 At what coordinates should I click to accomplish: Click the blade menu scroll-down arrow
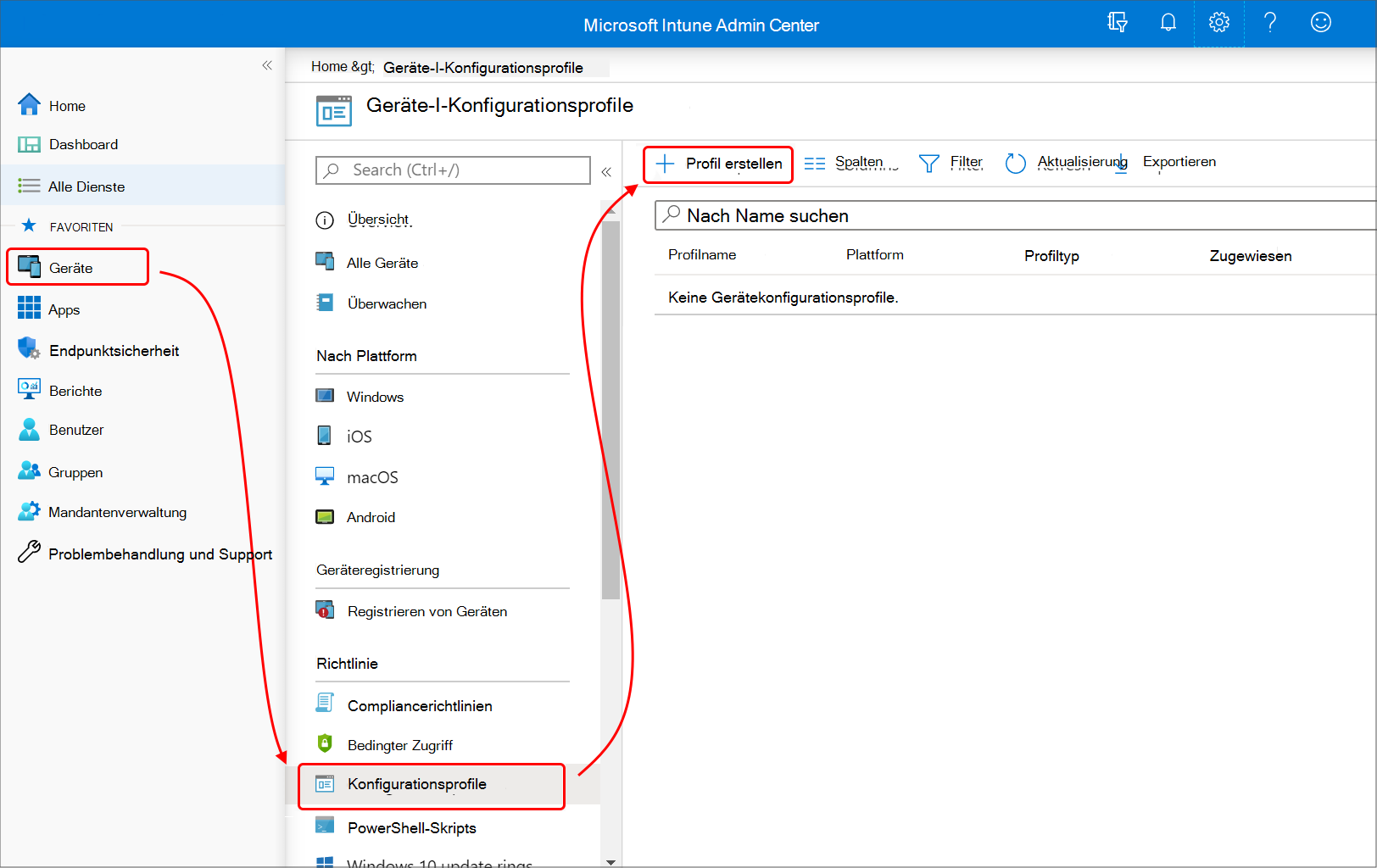click(610, 861)
